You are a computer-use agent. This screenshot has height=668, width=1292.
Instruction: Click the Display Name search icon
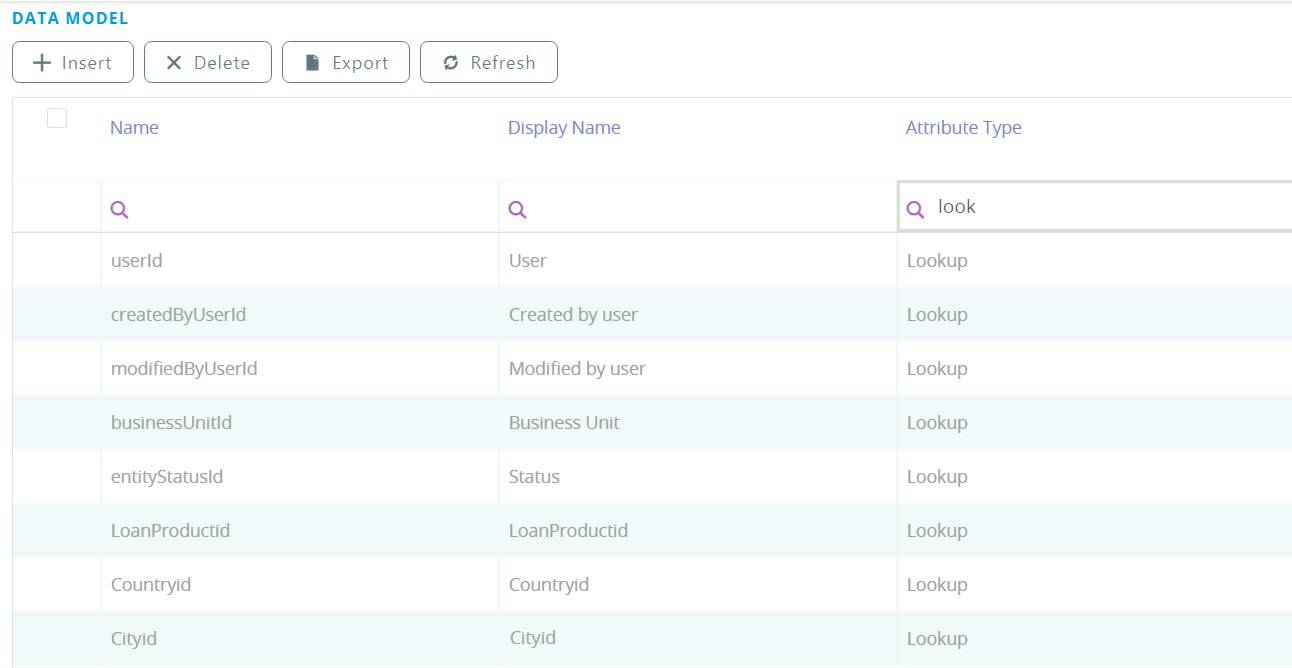[x=517, y=209]
